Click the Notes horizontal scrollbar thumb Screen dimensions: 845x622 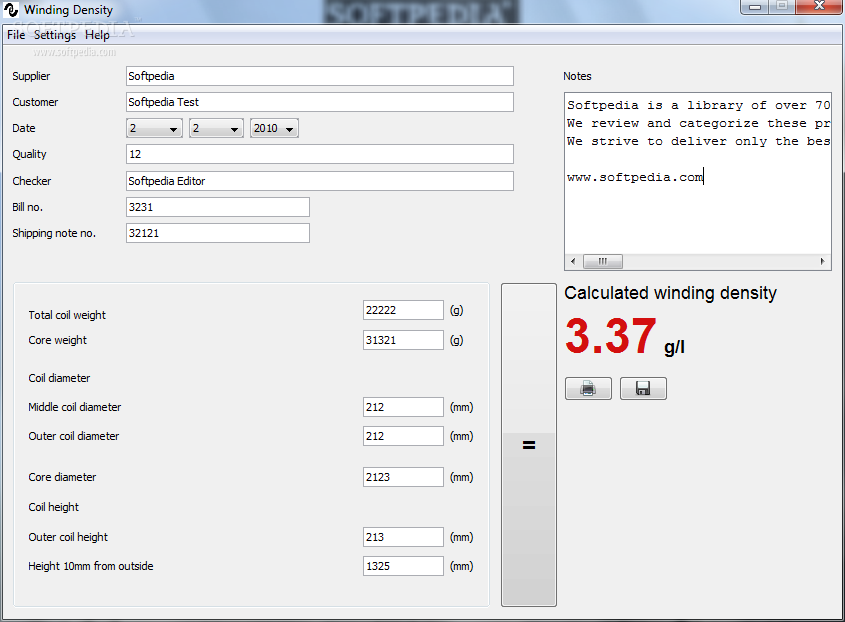click(602, 261)
